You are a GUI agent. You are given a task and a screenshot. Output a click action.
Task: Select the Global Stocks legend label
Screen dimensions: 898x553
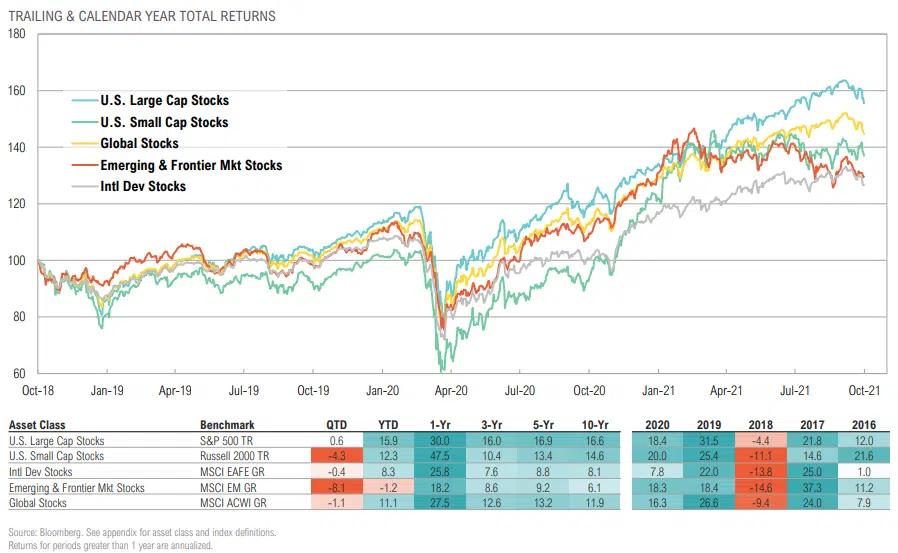click(x=141, y=144)
